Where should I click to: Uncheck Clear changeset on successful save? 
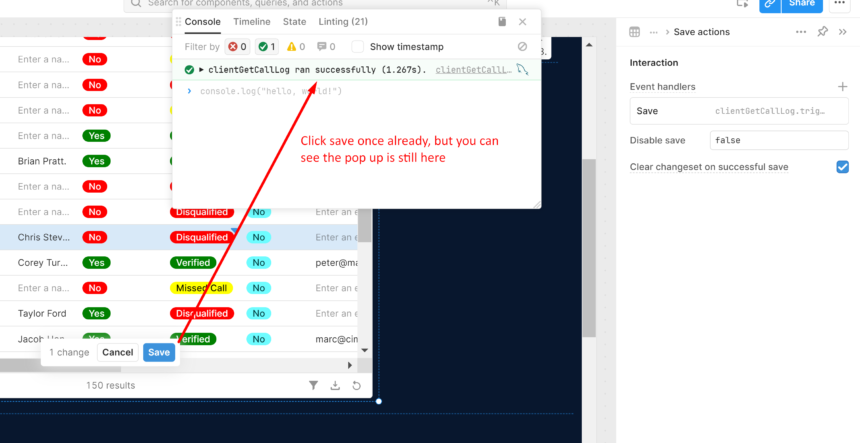pos(842,167)
